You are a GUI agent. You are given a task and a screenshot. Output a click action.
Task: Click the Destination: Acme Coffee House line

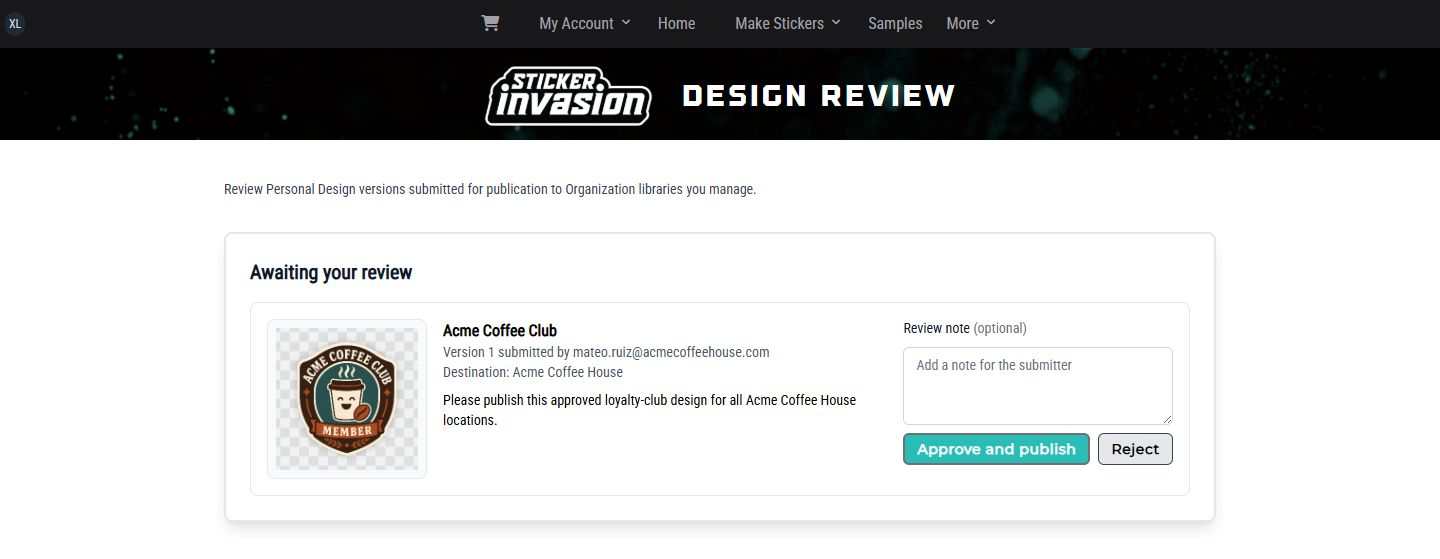pos(533,372)
